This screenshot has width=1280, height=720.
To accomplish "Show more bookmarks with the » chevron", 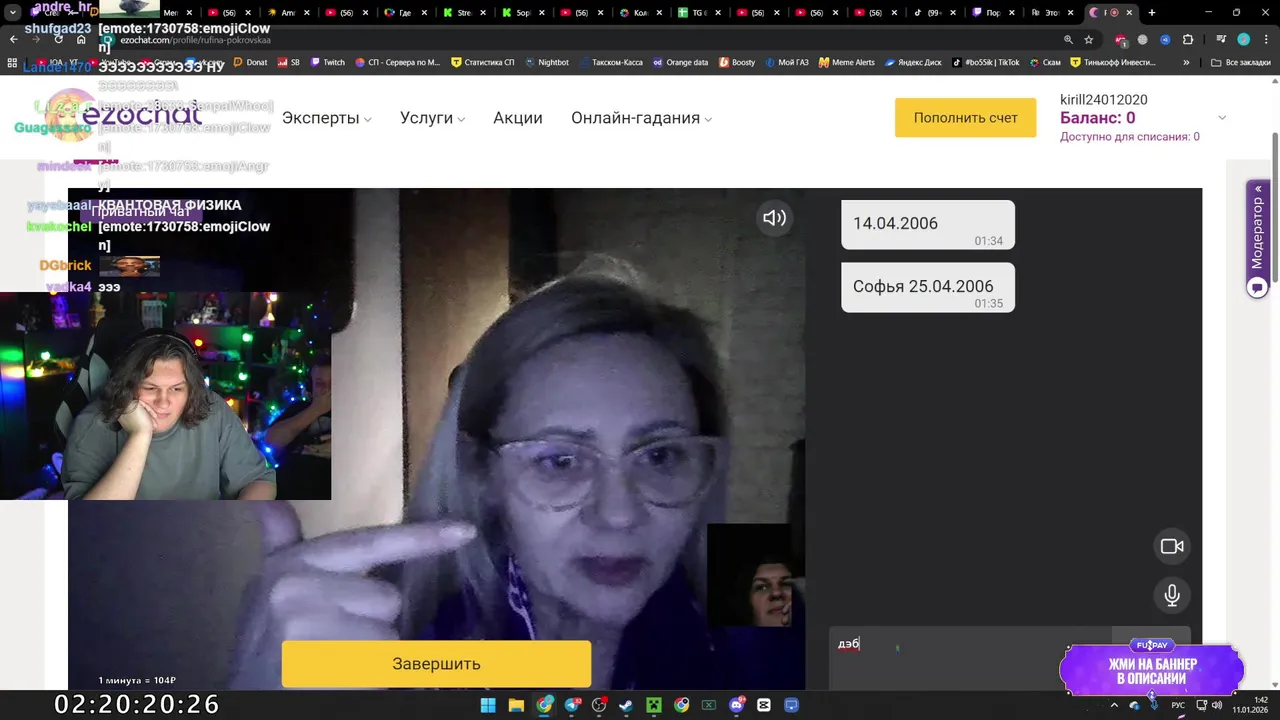I will point(1186,62).
